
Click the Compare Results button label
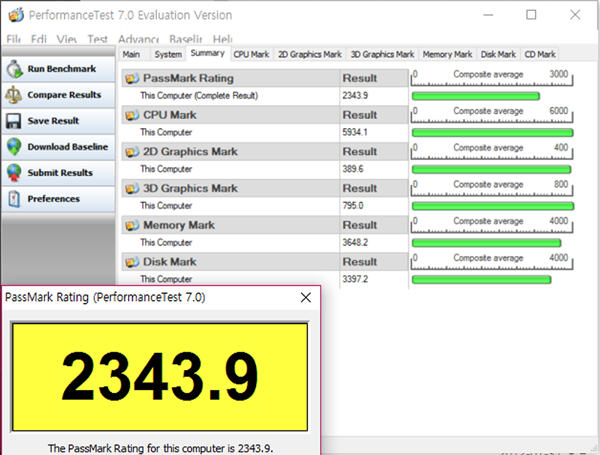point(64,95)
